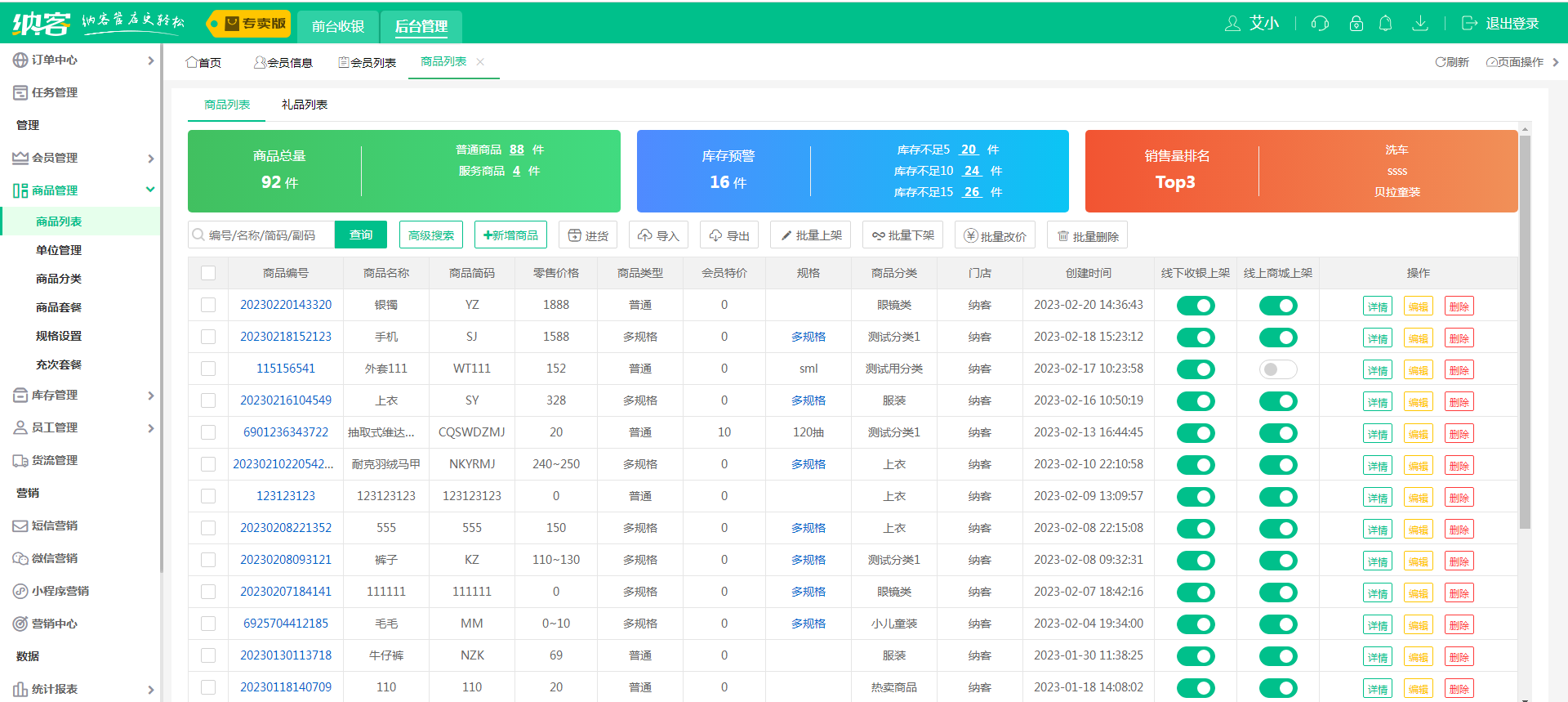Image resolution: width=1568 pixels, height=702 pixels.
Task: Click the lock screen icon
Action: 1356,24
